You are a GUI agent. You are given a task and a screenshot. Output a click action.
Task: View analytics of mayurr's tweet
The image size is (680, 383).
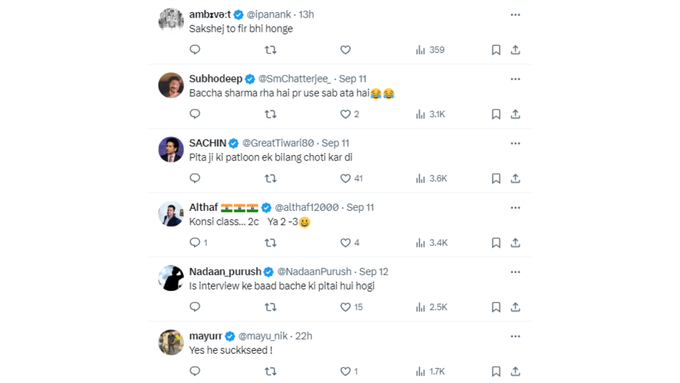click(430, 371)
